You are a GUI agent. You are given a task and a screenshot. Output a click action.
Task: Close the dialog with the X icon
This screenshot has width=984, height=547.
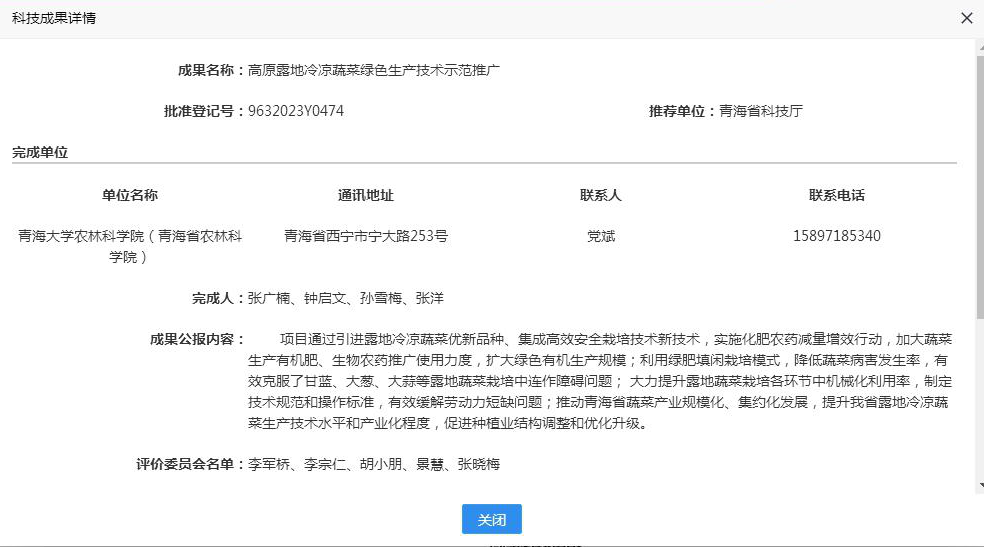(x=966, y=19)
